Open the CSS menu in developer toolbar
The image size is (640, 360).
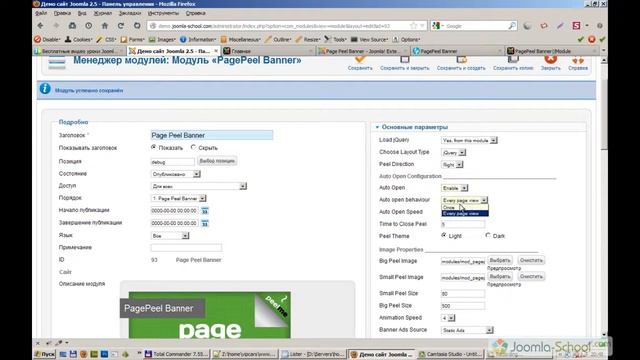(106, 40)
